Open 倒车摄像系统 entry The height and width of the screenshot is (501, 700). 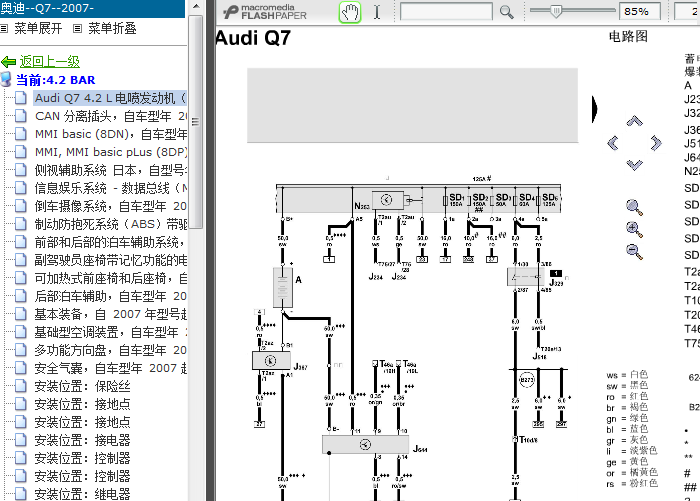pos(111,206)
